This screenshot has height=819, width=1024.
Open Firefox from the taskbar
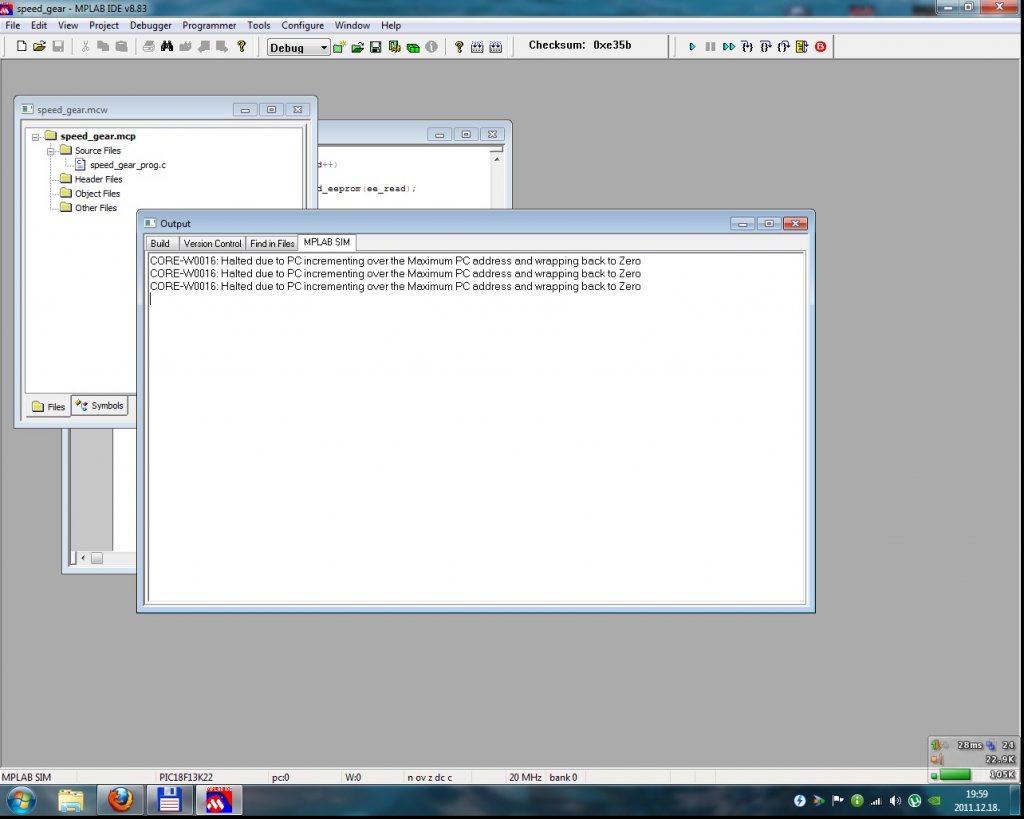pos(120,800)
